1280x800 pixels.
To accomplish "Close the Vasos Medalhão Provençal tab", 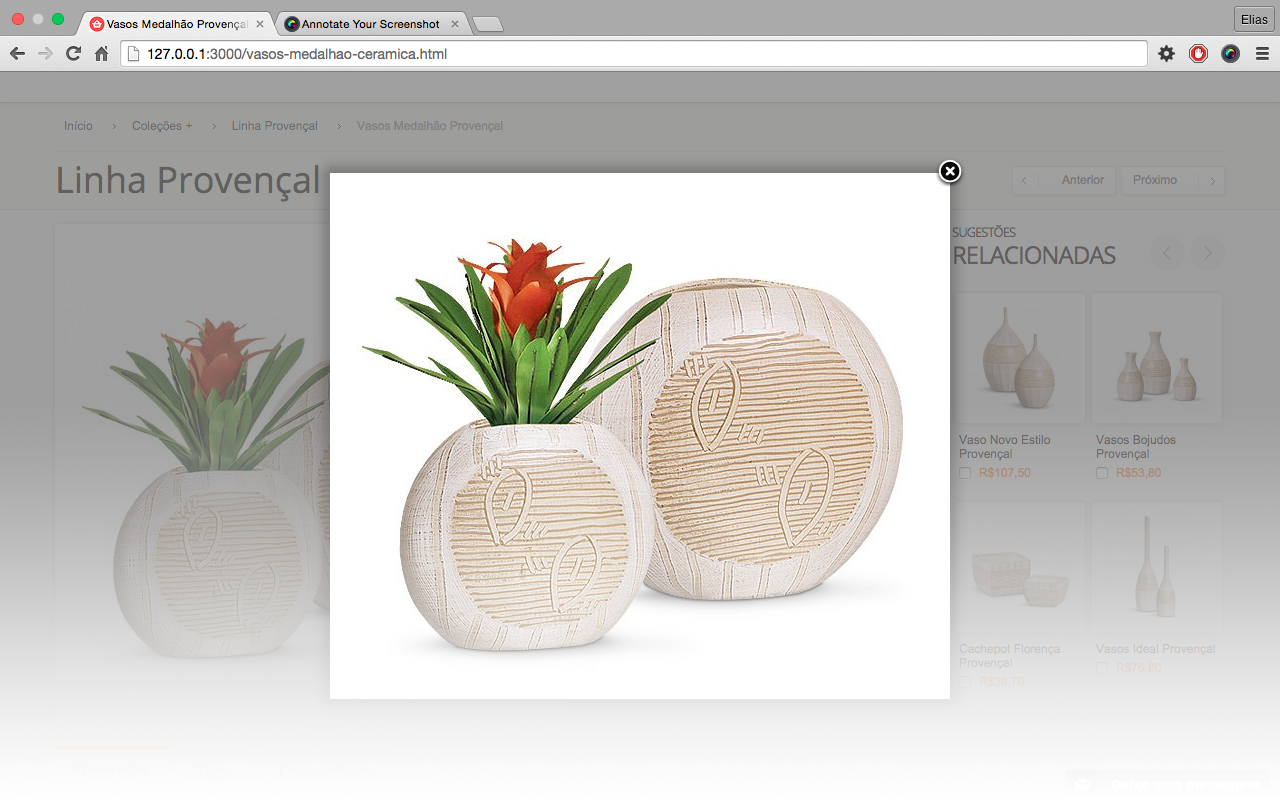I will click(260, 24).
